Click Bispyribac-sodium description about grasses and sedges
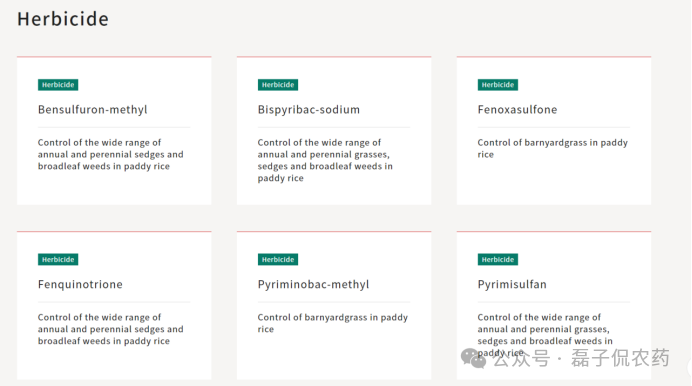Screen dimensions: 692x386 click(x=325, y=160)
